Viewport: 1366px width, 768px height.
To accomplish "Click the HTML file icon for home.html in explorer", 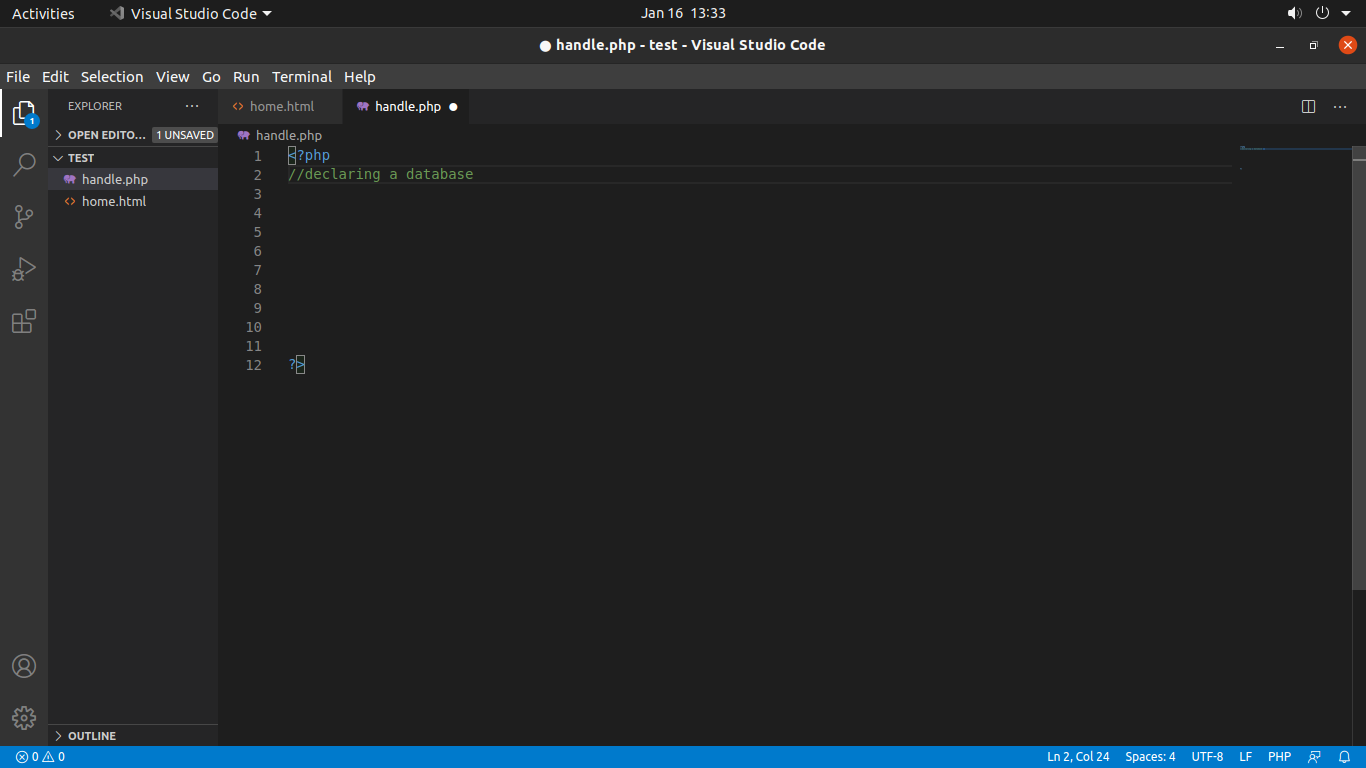I will [70, 201].
